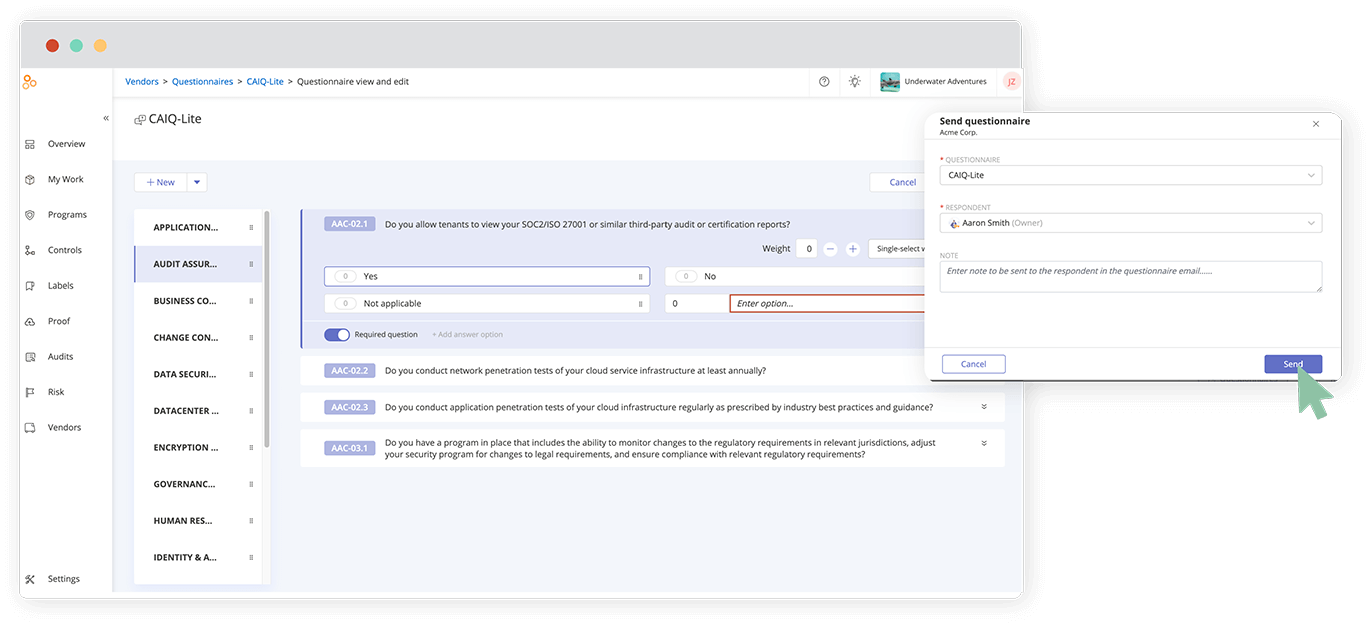
Task: Open the Respondent dropdown for Aaron Smith
Action: coord(1130,222)
